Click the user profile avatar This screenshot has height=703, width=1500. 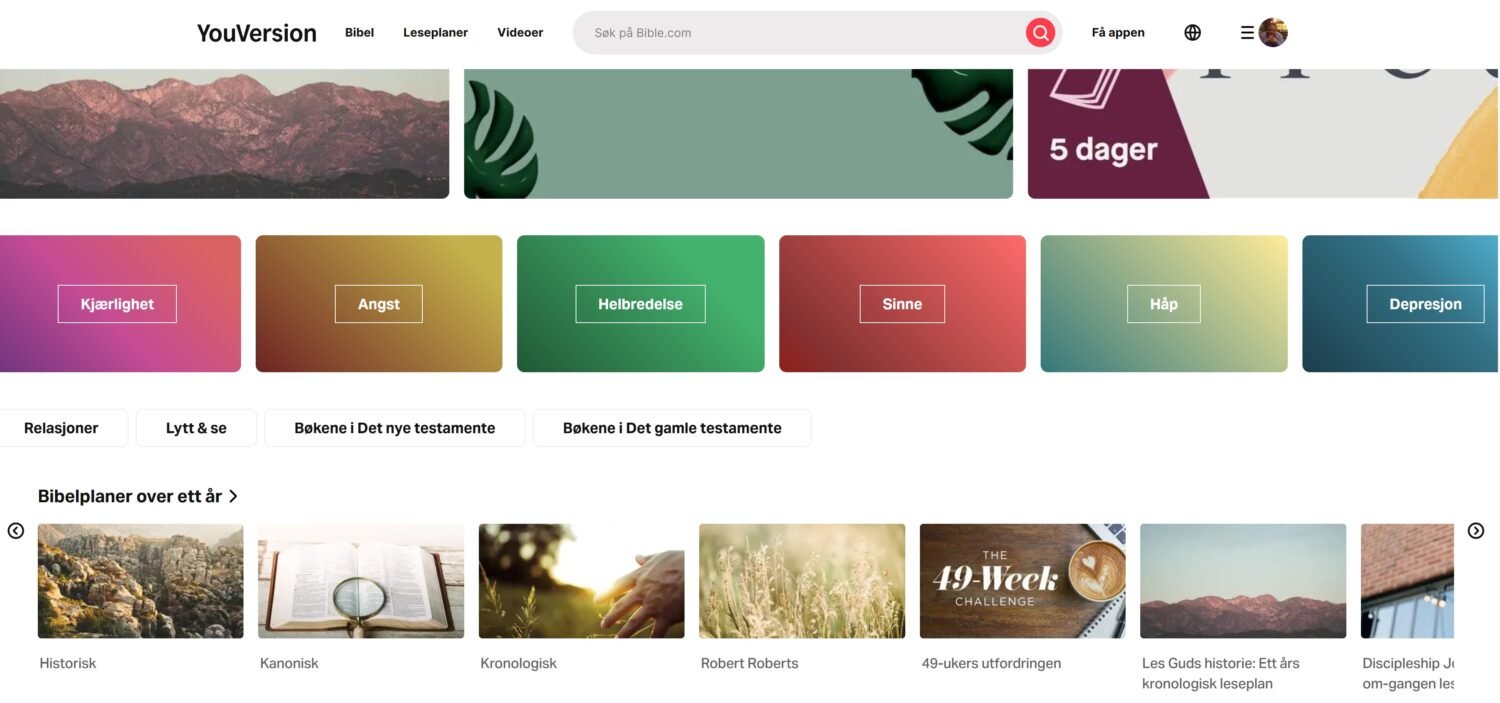(x=1273, y=33)
